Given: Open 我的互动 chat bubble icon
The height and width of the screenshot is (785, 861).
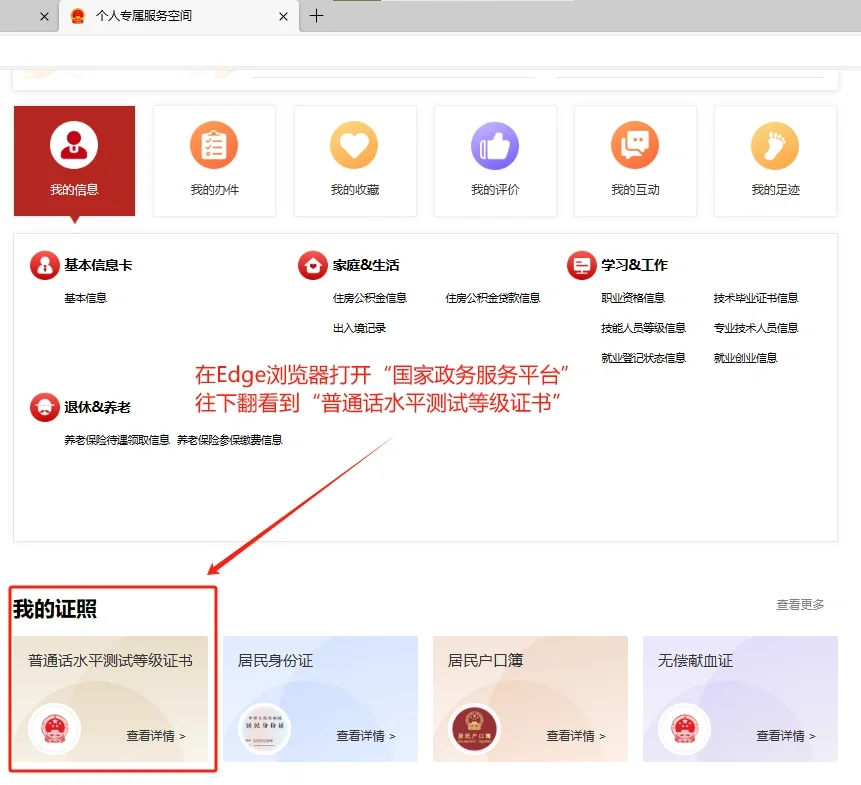Looking at the screenshot, I should coord(635,146).
